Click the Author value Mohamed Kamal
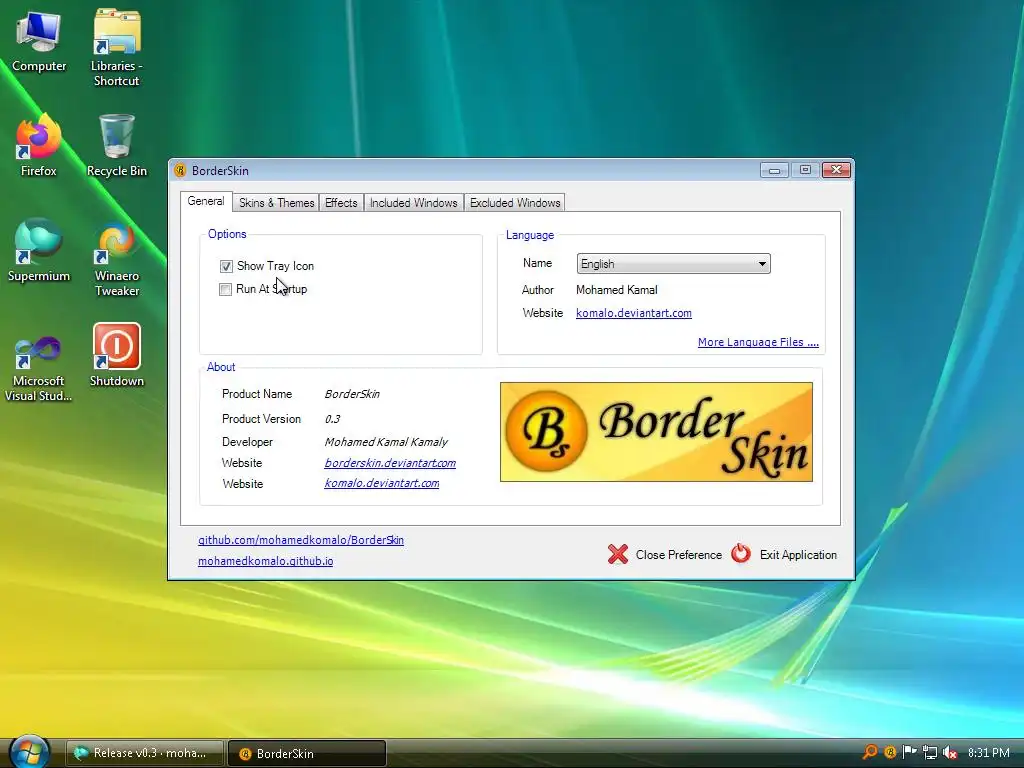 tap(616, 290)
